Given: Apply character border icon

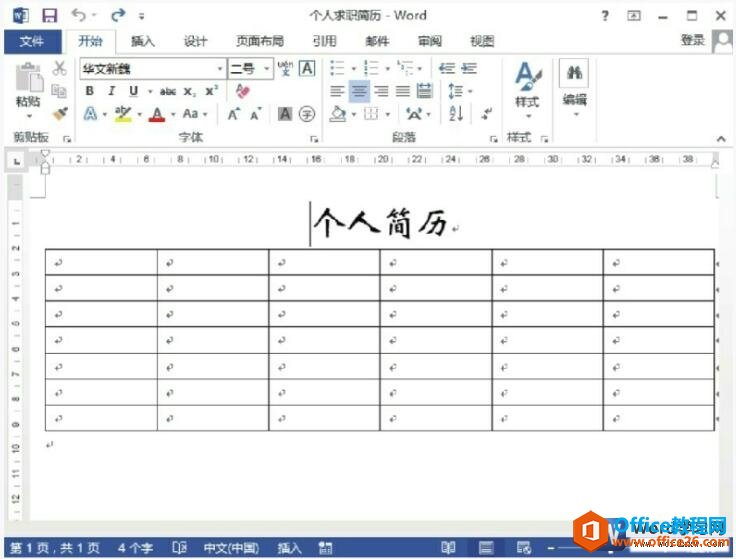Looking at the screenshot, I should pos(307,69).
